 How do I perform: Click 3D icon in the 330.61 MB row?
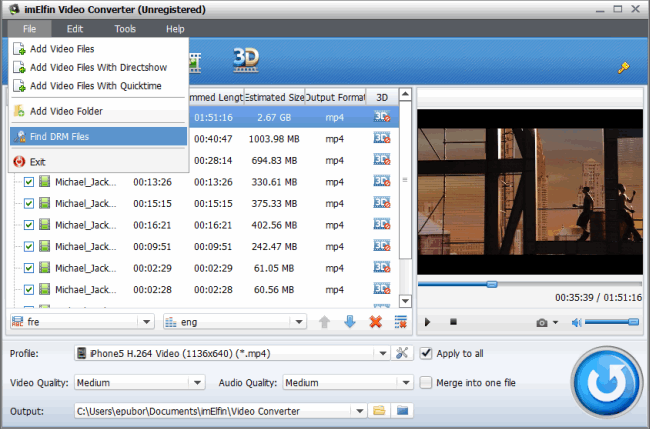[382, 182]
